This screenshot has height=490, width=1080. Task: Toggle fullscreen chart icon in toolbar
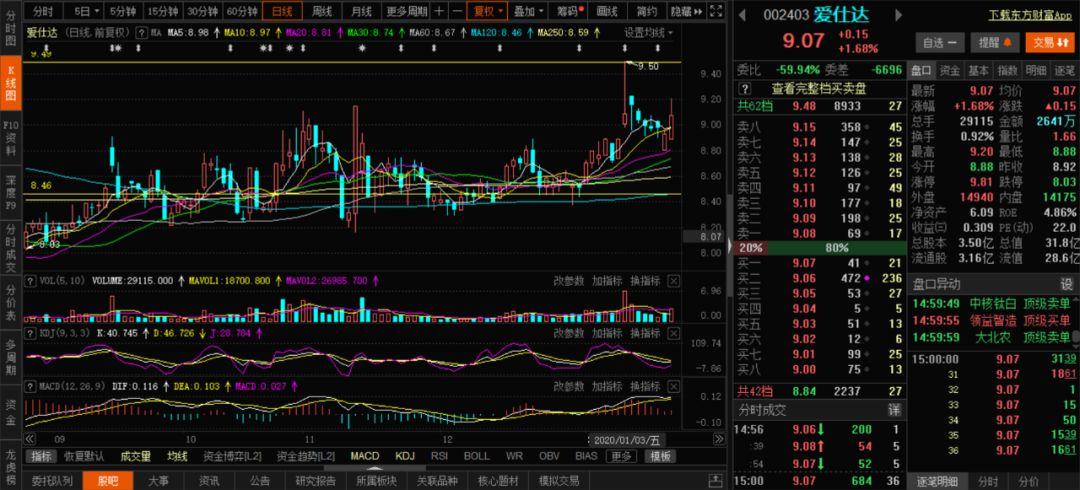coord(716,11)
